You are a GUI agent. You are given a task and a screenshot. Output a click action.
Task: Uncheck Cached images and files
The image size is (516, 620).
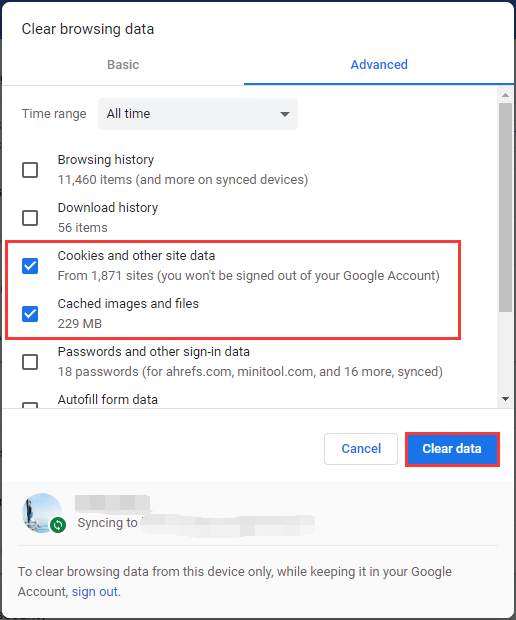[30, 314]
